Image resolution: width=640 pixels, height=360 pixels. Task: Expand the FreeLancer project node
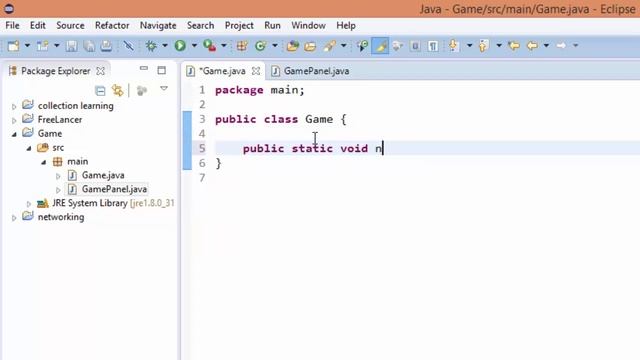point(14,120)
